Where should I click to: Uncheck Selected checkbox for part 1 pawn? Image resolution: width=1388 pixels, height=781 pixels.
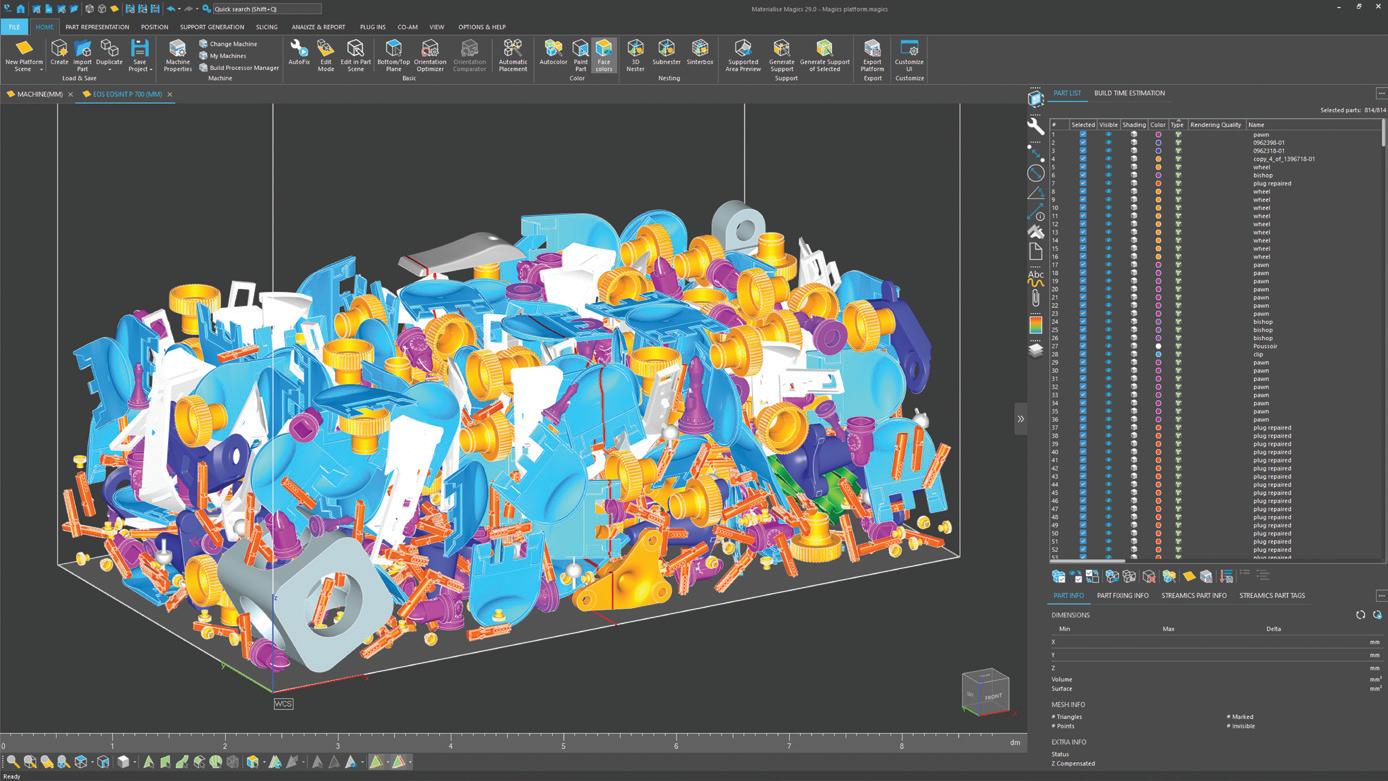click(1083, 135)
